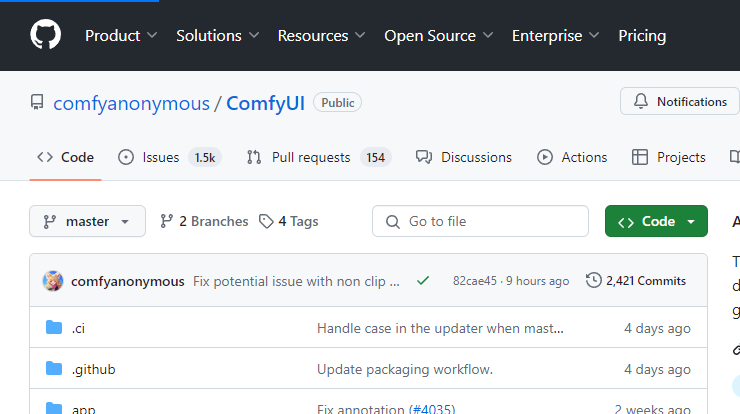
Task: Expand the Solutions menu
Action: pyautogui.click(x=217, y=36)
